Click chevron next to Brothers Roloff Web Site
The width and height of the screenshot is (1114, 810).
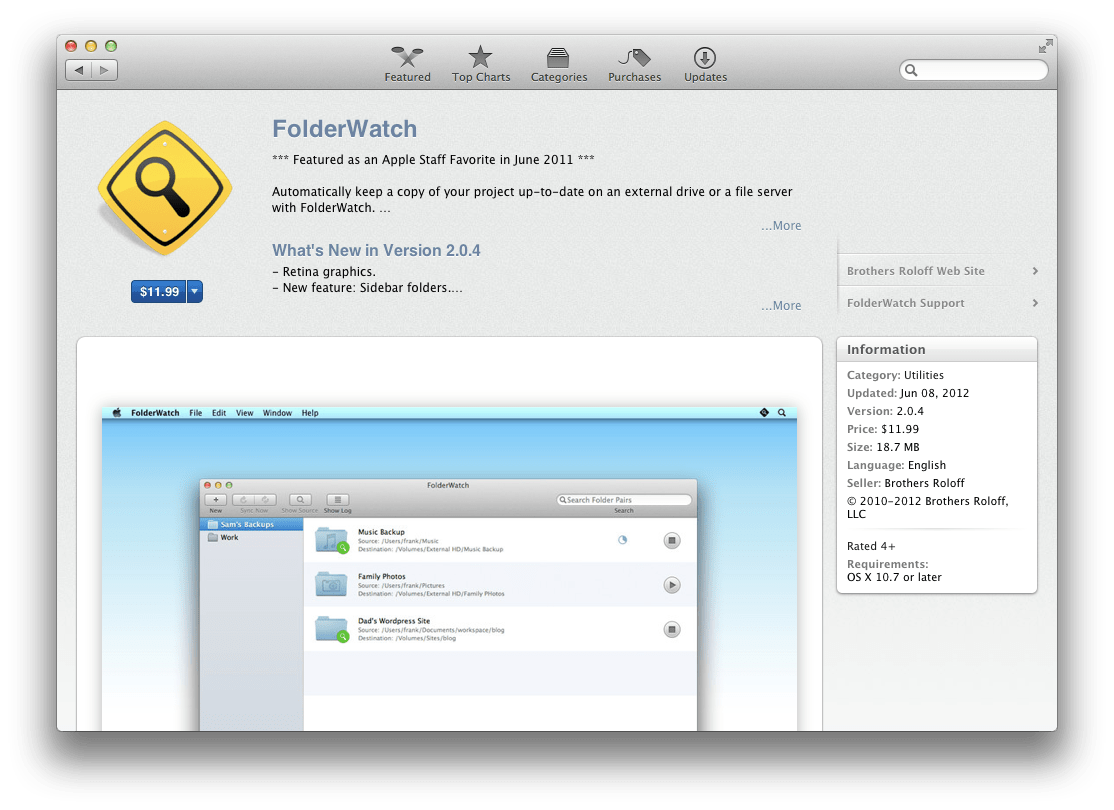1035,271
